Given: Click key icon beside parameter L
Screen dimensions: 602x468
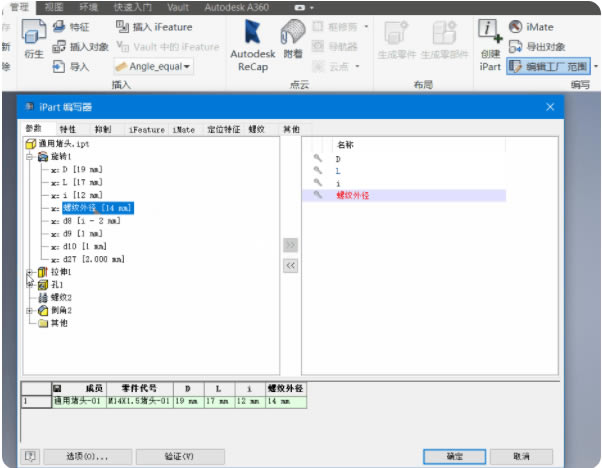Looking at the screenshot, I should (x=318, y=170).
